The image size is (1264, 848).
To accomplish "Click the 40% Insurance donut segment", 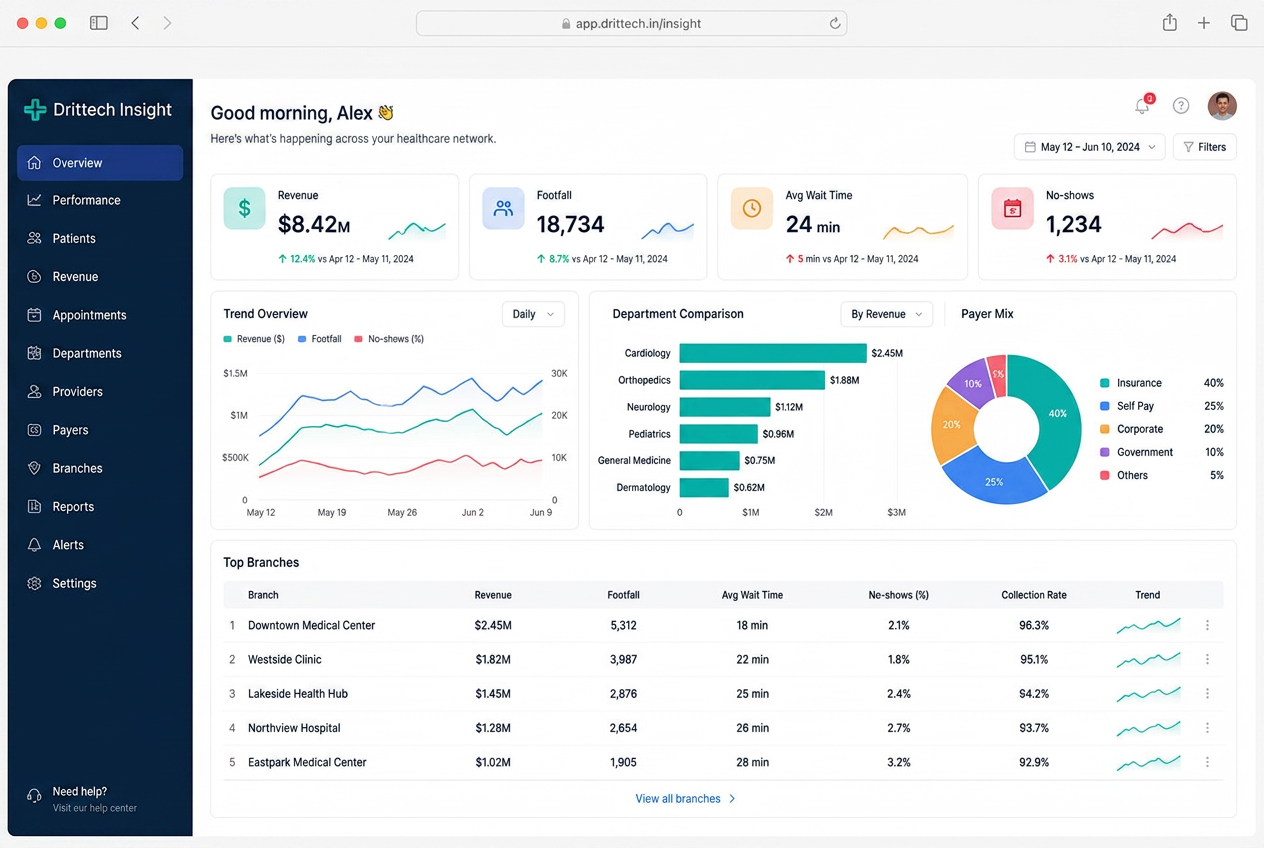I will point(1056,413).
